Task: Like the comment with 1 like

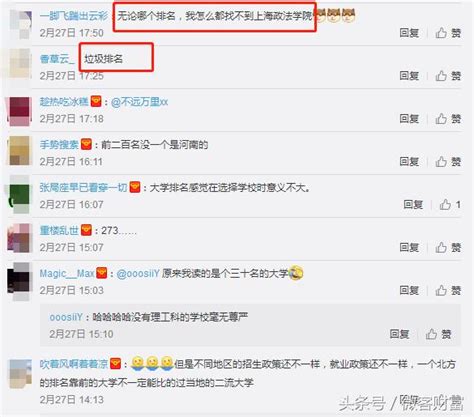Action: 450,204
